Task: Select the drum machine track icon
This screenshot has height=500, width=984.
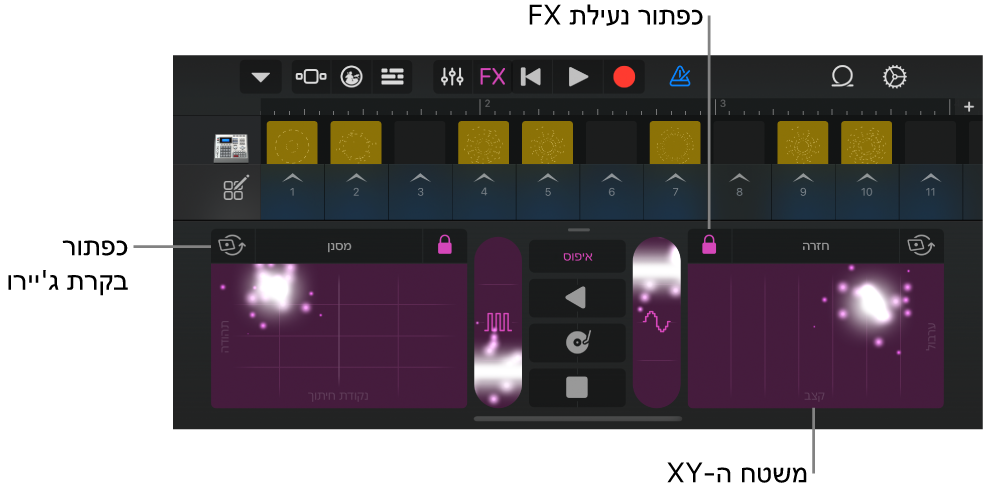Action: tap(230, 149)
